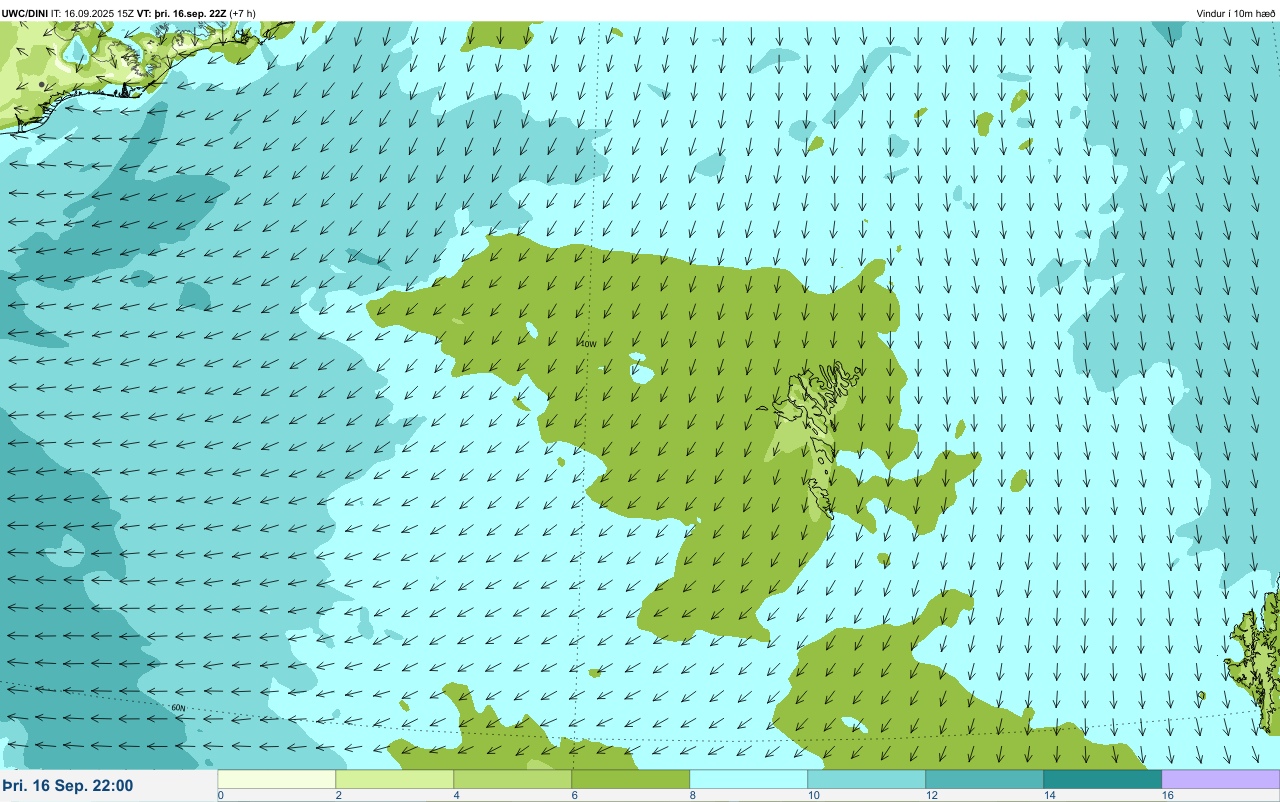Click the 'Vindur í 10m hæð' title text

(x=1235, y=13)
